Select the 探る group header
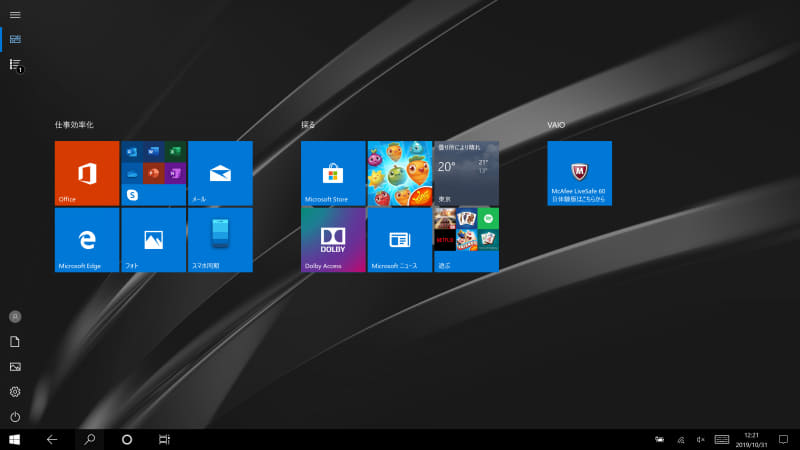This screenshot has height=450, width=800. click(x=308, y=124)
